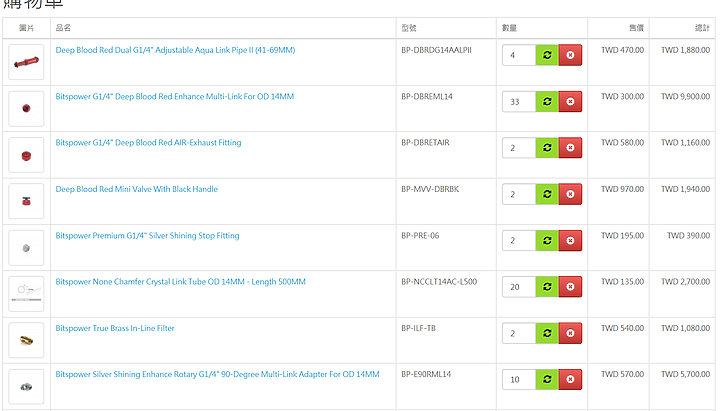This screenshot has width=720, height=411.
Task: Open the Bitspower True Brass In-Line Filter link
Action: 115,328
